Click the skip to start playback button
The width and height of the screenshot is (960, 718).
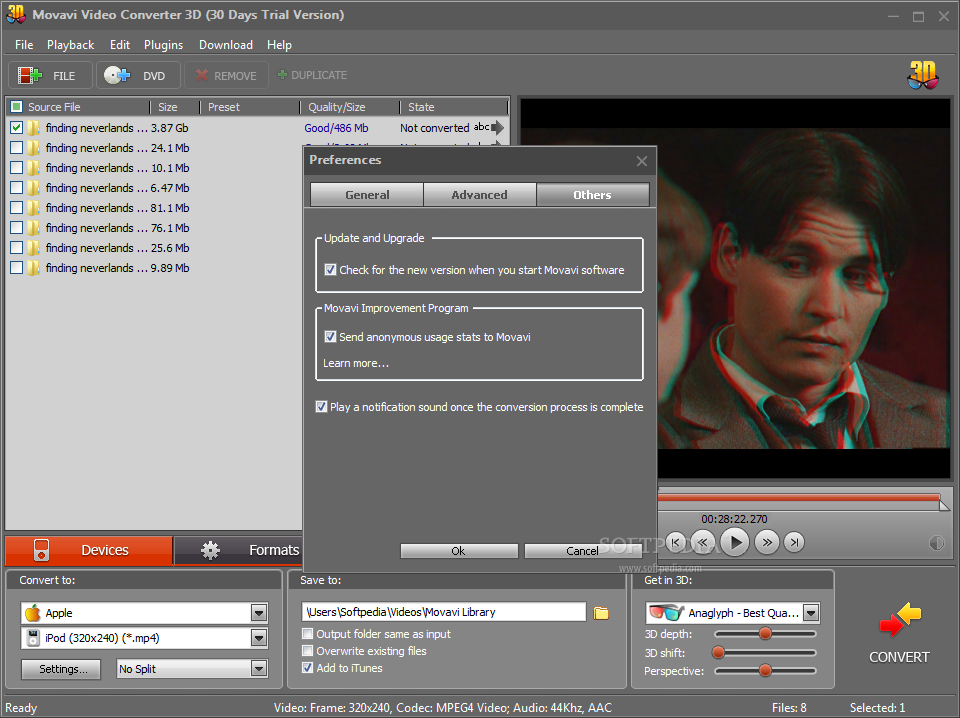click(x=675, y=542)
